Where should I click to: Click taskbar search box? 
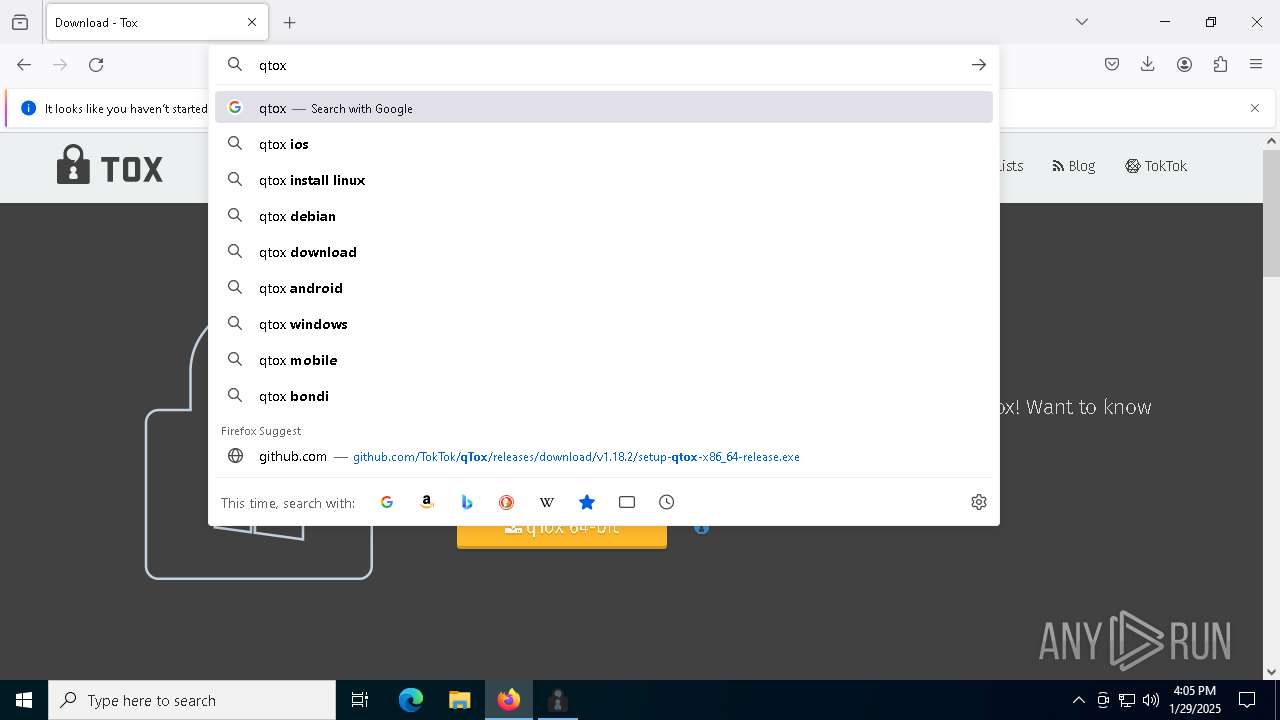point(192,700)
